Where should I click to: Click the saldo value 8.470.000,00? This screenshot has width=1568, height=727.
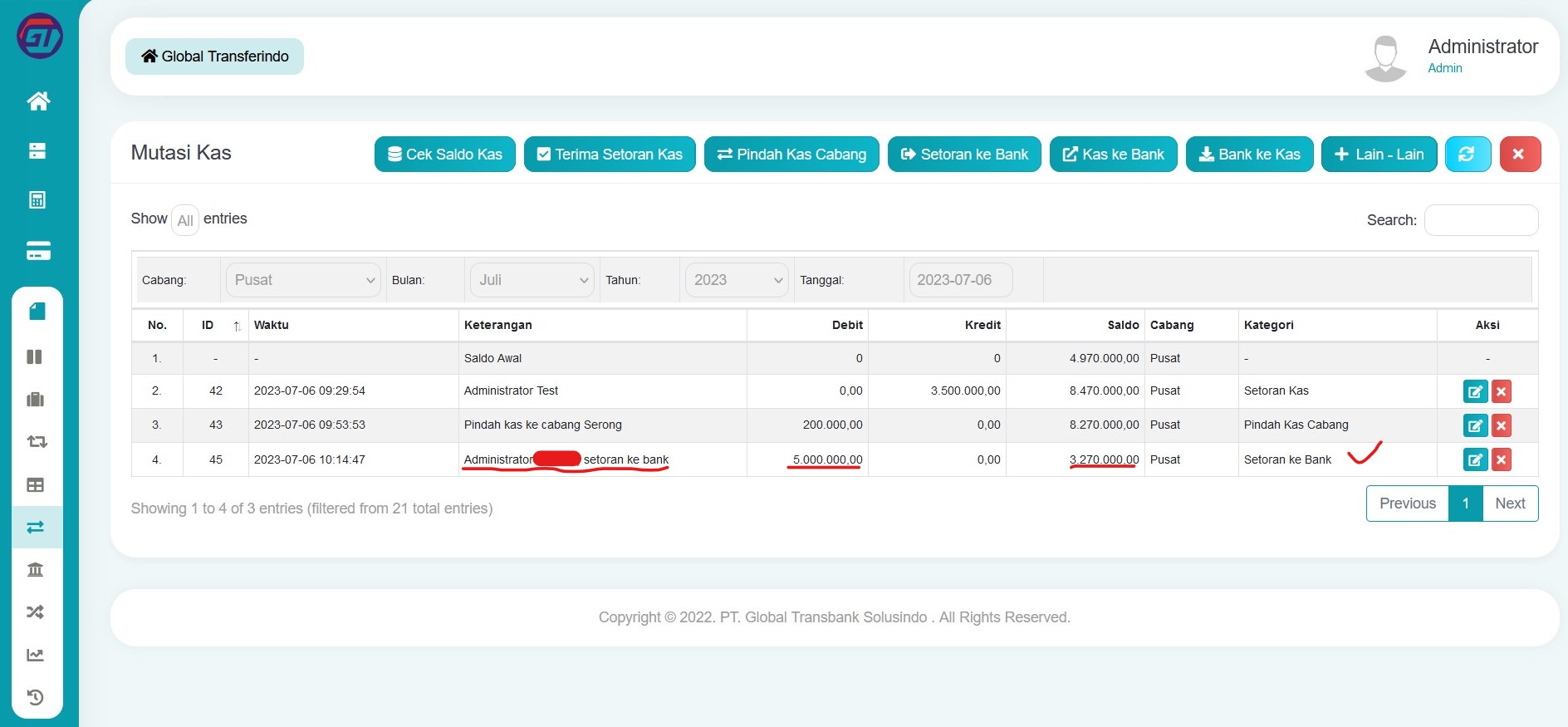coord(1105,391)
